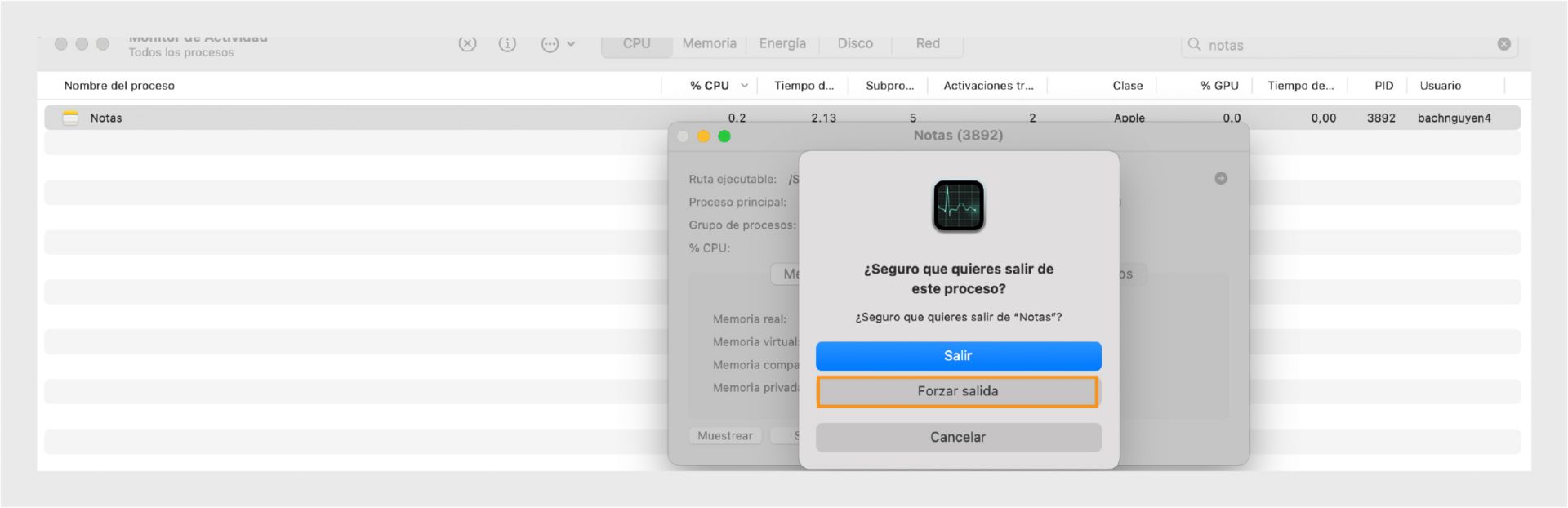Sort by Clase column header
The width and height of the screenshot is (1568, 508).
[1127, 86]
